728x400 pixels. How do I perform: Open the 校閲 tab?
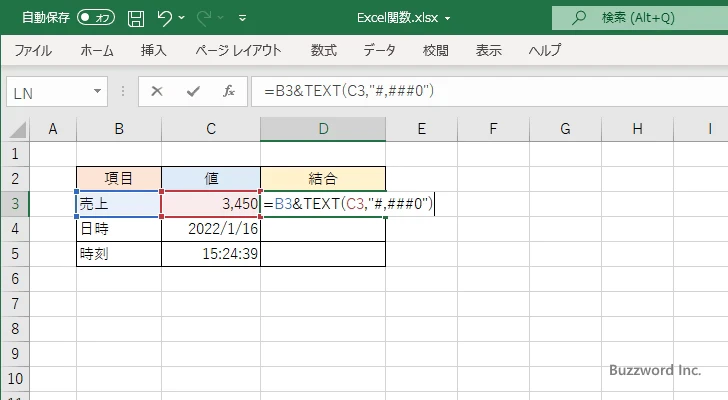click(436, 50)
